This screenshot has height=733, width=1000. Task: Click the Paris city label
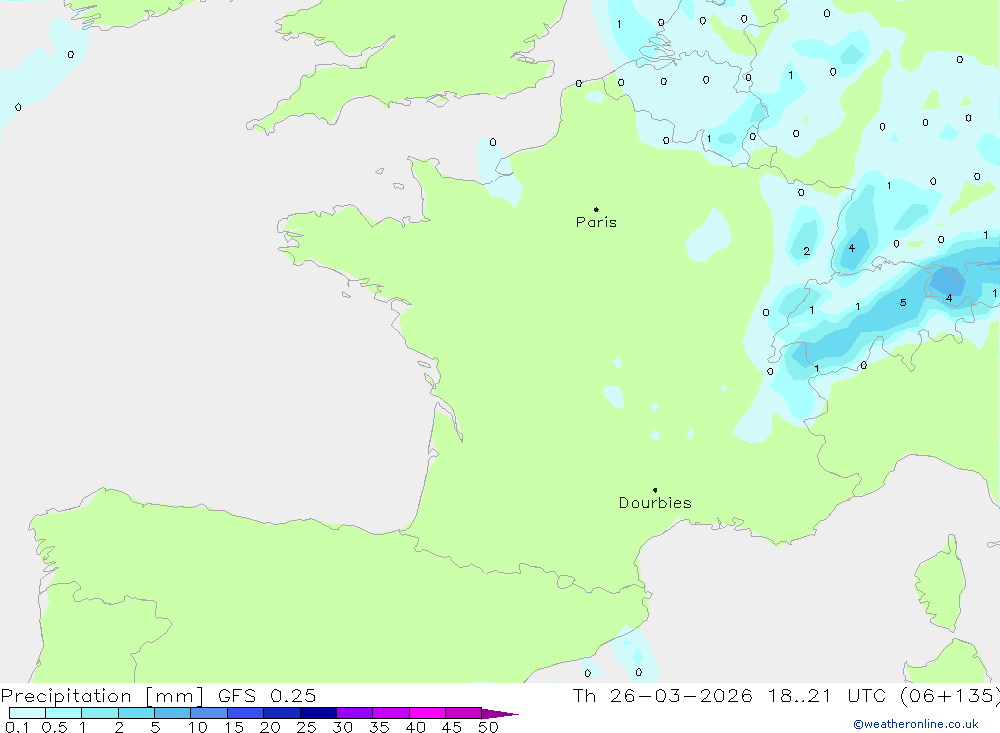click(596, 222)
